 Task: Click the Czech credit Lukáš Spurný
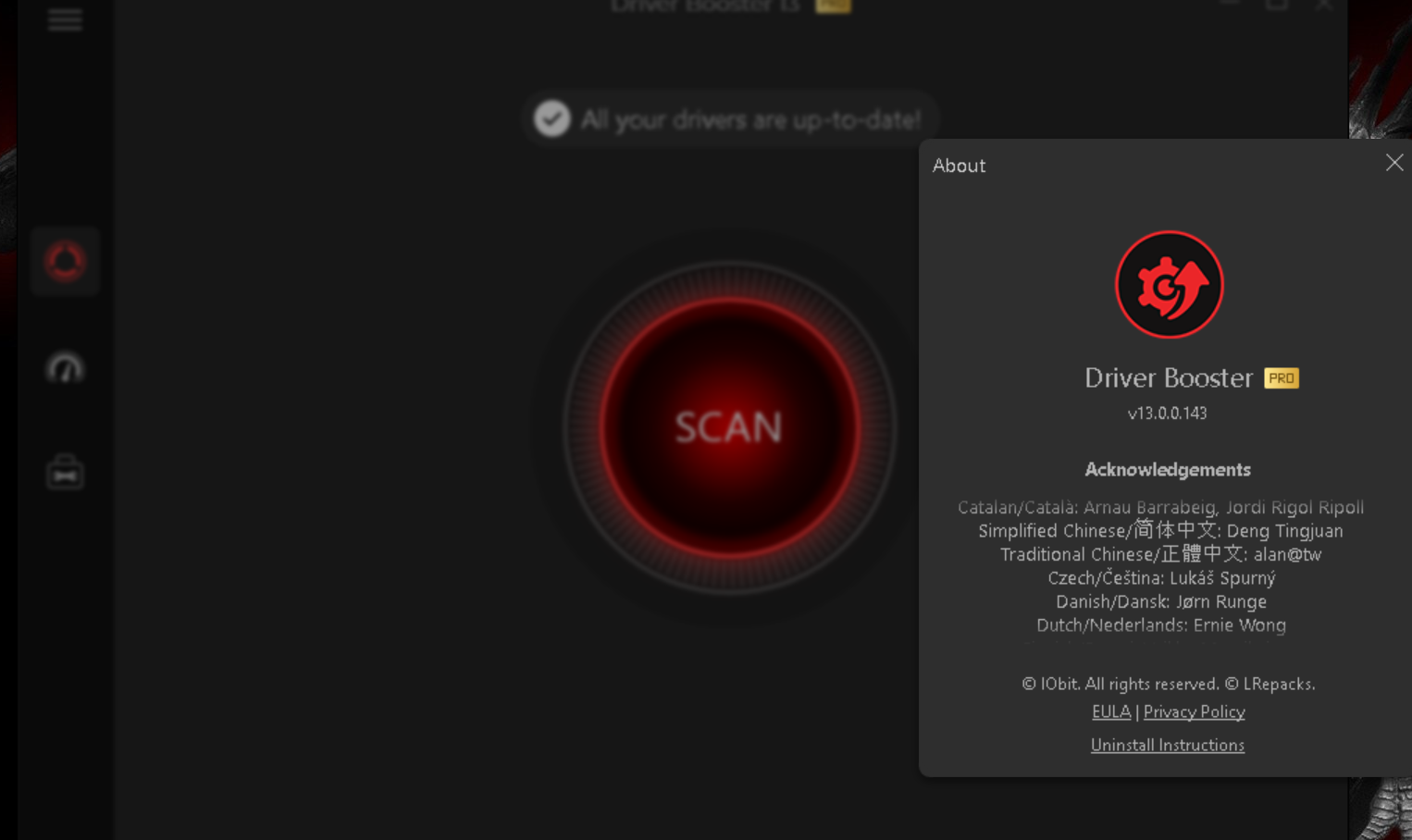[x=1161, y=578]
